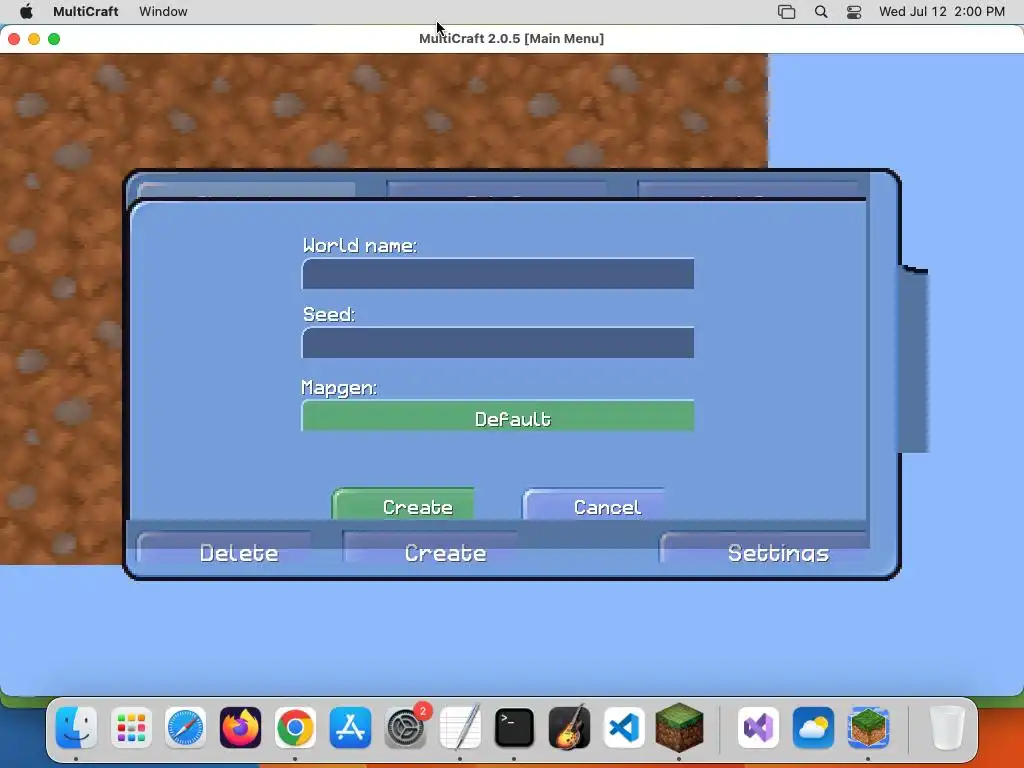Viewport: 1024px width, 768px height.
Task: Launch Firefox from the dock
Action: click(240, 727)
